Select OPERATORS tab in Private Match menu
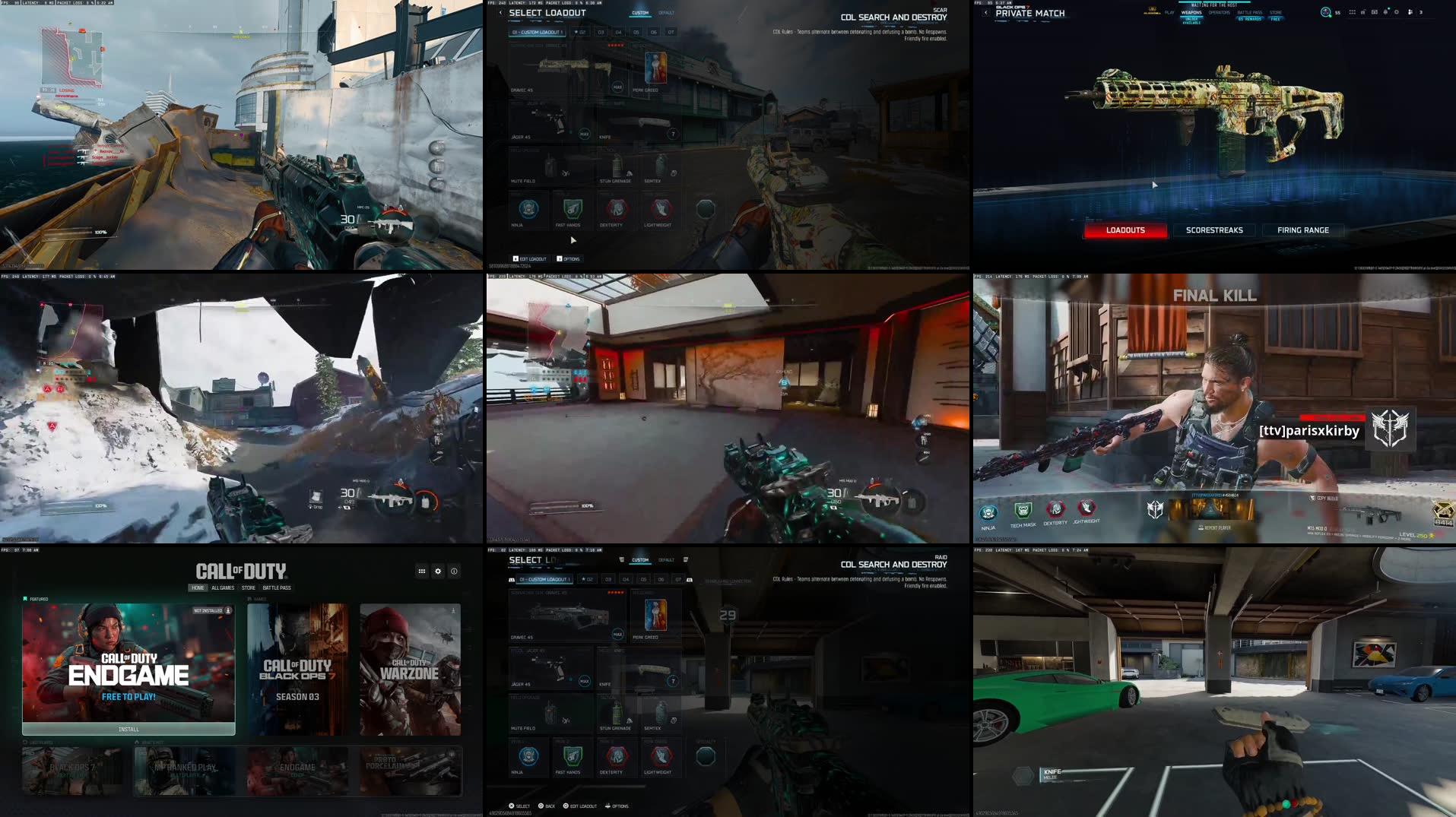The image size is (1456, 817). (1220, 13)
